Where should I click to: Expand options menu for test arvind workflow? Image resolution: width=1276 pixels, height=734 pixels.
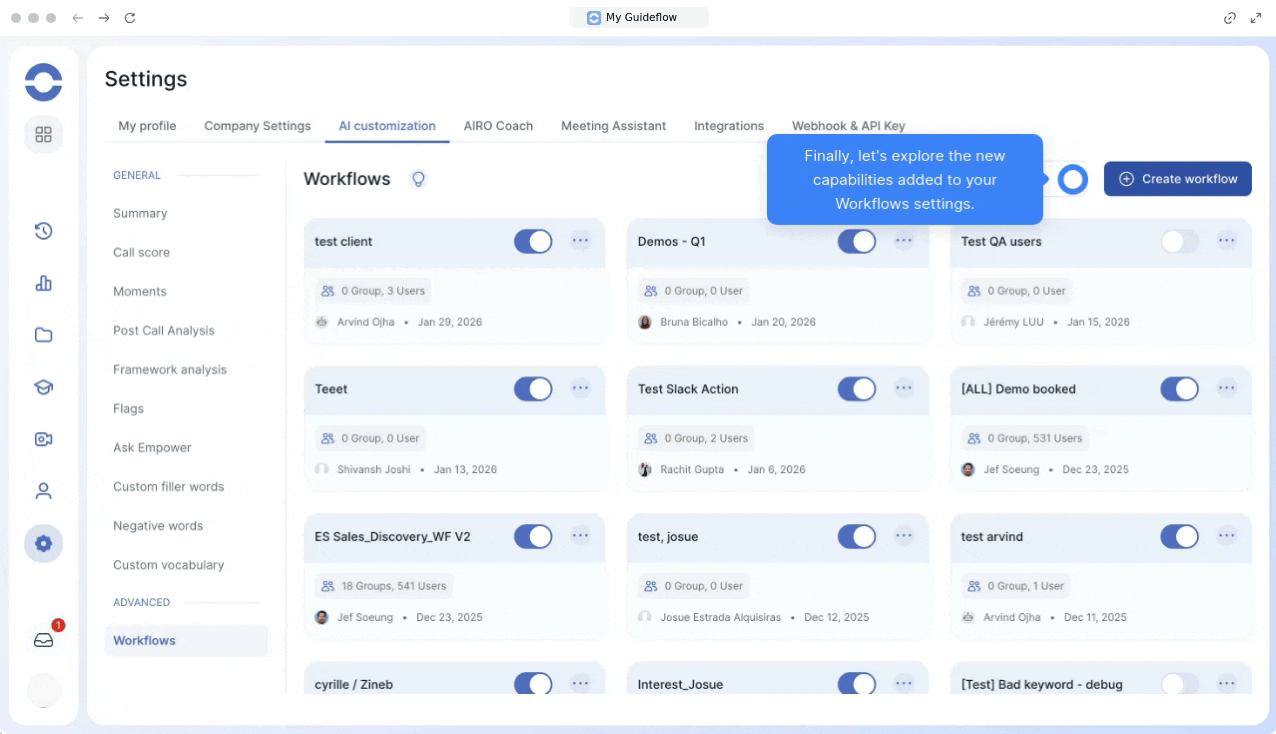(x=1227, y=536)
